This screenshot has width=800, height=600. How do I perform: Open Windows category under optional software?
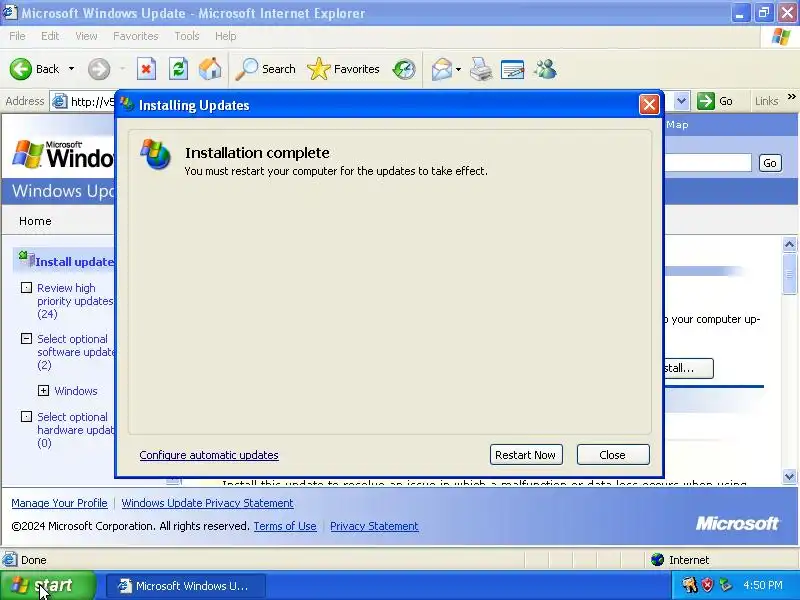pos(76,391)
